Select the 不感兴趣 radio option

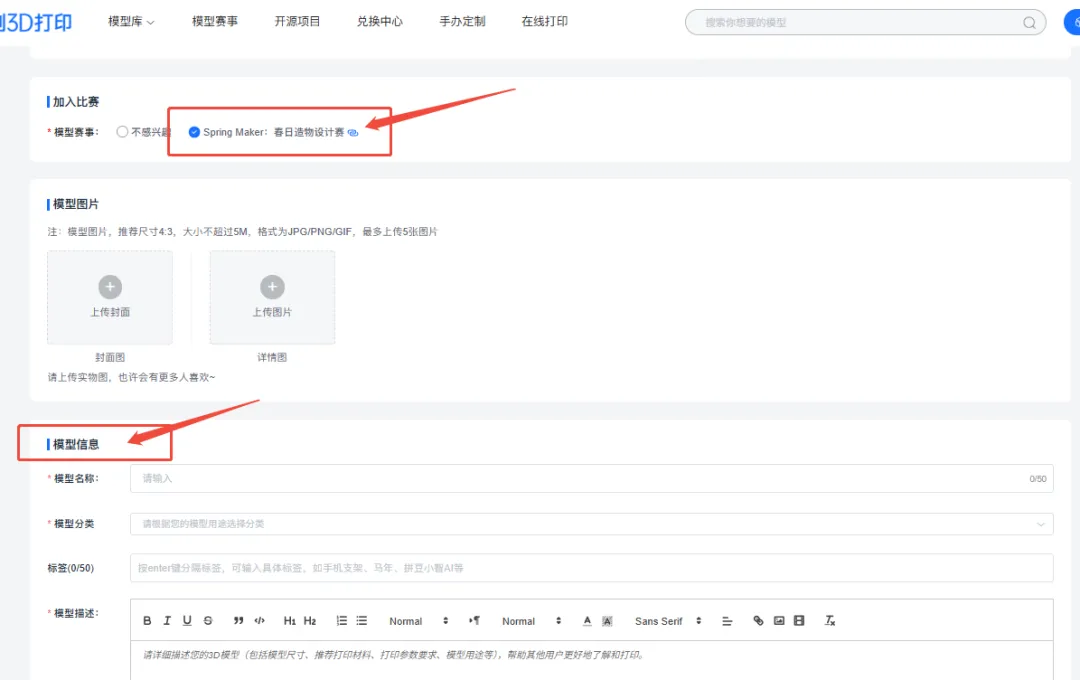pyautogui.click(x=123, y=132)
